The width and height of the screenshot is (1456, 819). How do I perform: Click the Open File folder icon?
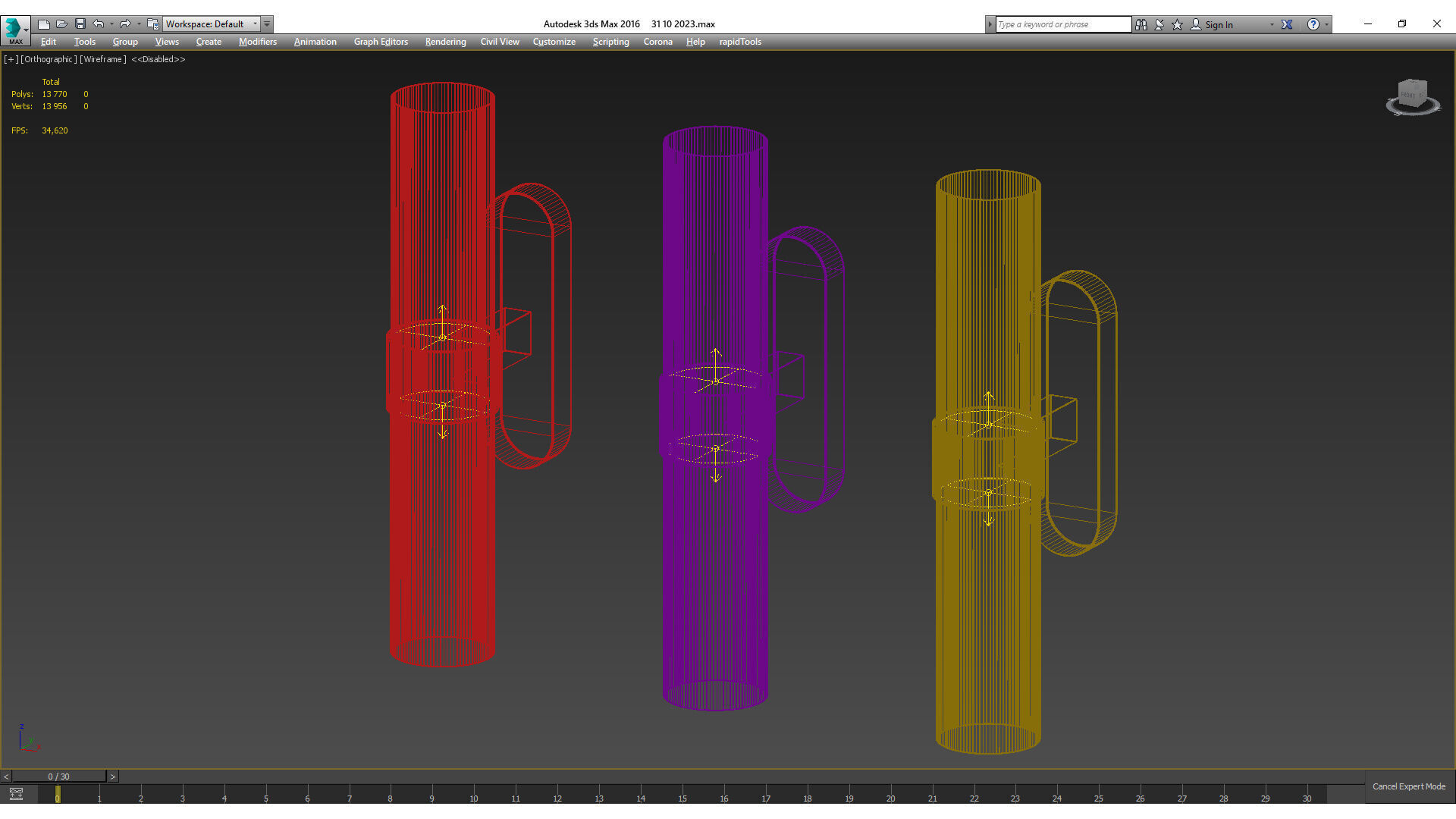click(62, 24)
